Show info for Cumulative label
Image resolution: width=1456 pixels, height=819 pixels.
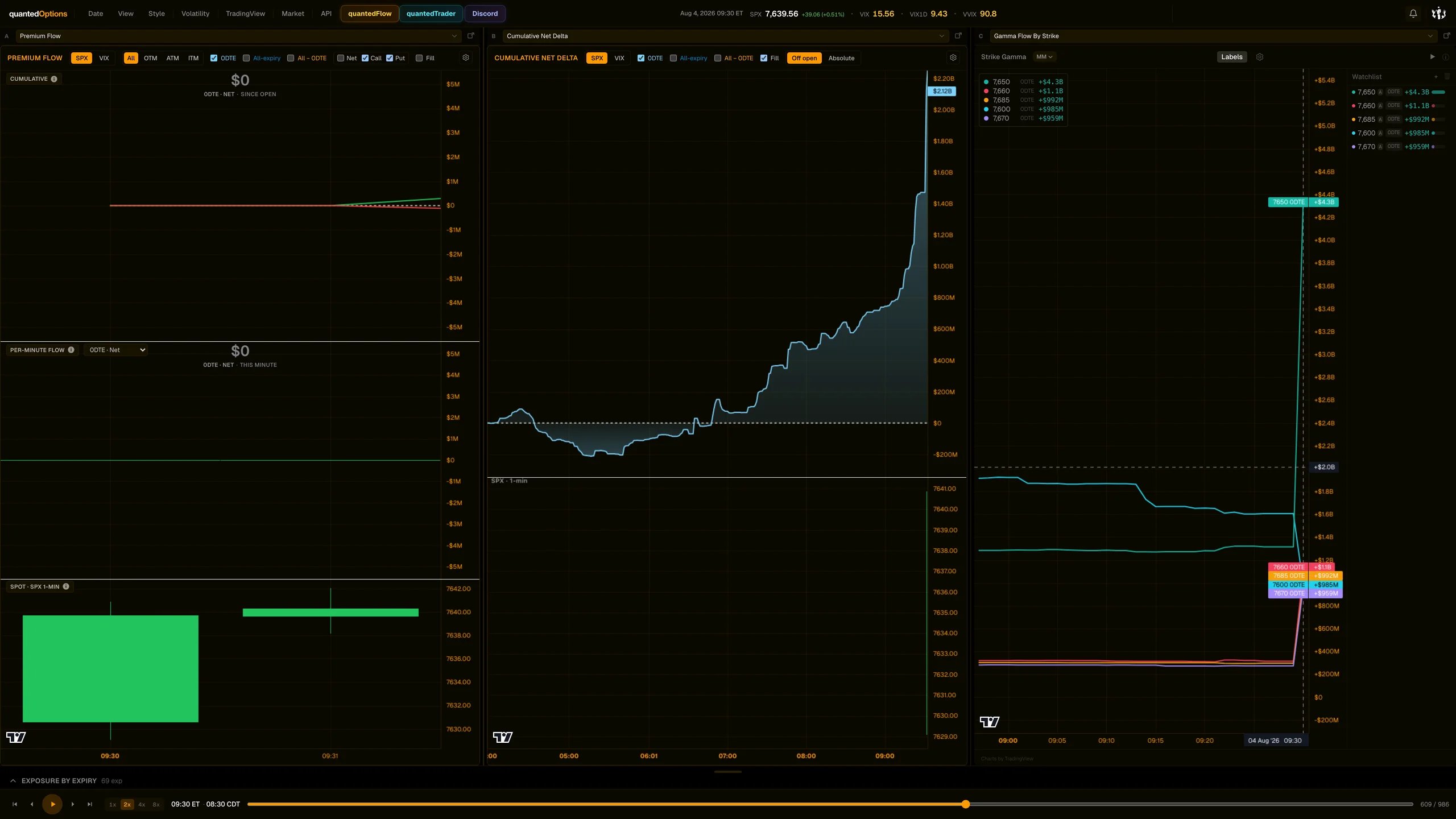point(54,79)
